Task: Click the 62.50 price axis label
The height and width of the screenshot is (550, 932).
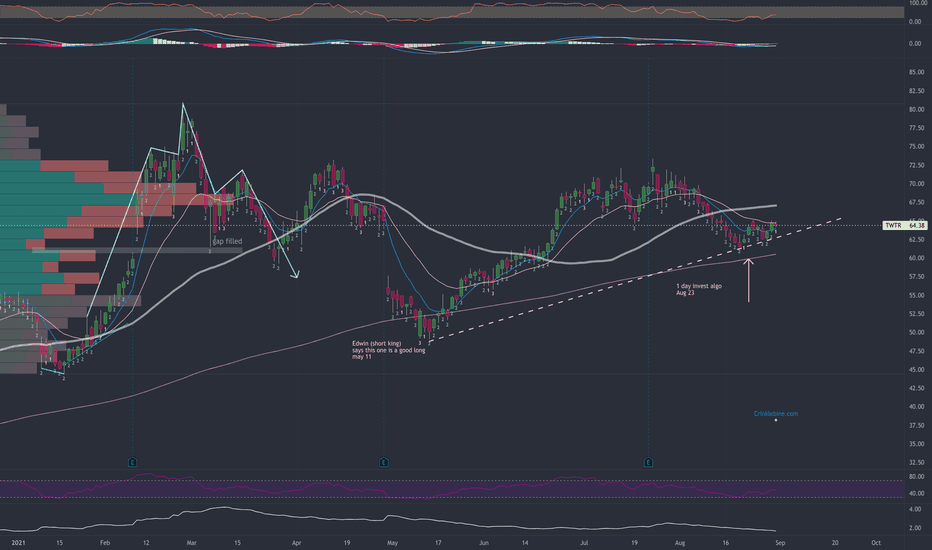Action: click(x=916, y=240)
